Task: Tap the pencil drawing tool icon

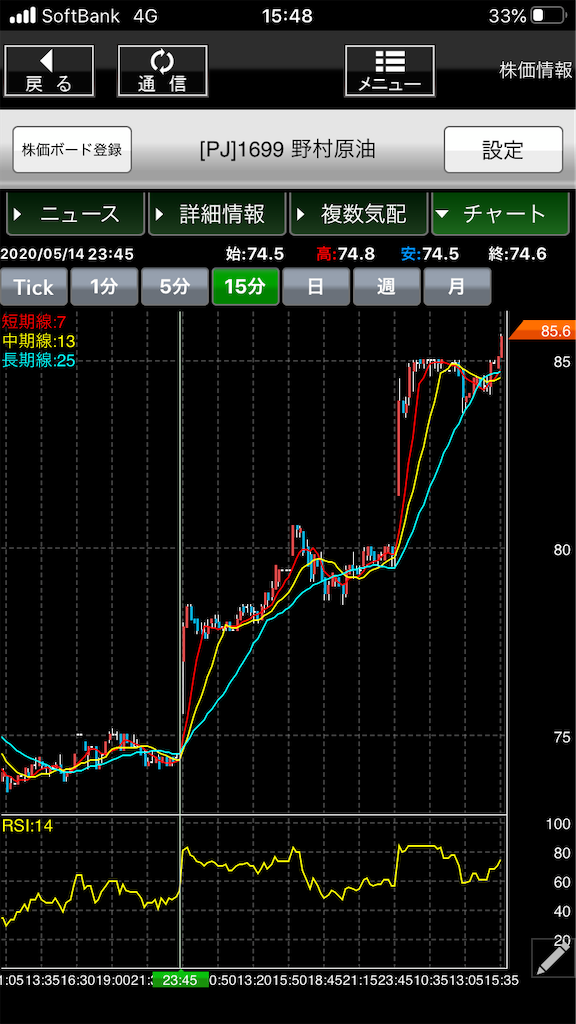Action: click(x=552, y=958)
